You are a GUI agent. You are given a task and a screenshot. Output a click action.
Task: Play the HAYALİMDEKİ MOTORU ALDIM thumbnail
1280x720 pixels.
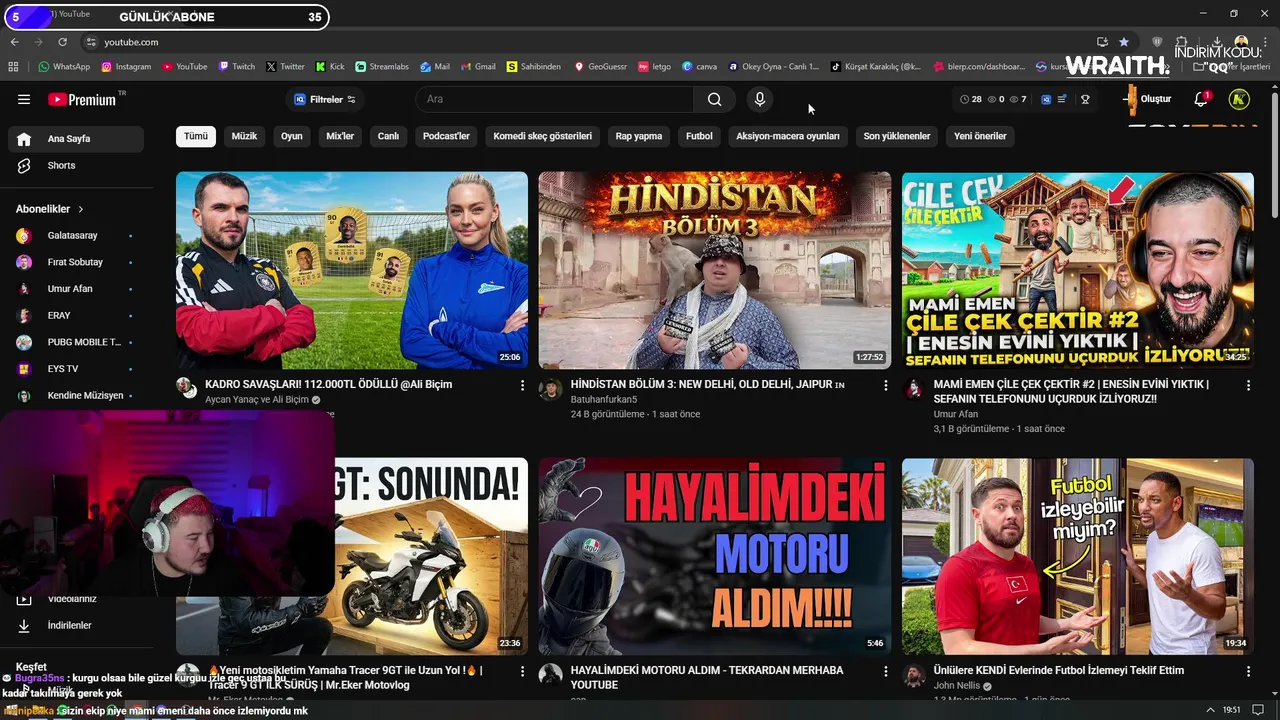[714, 556]
